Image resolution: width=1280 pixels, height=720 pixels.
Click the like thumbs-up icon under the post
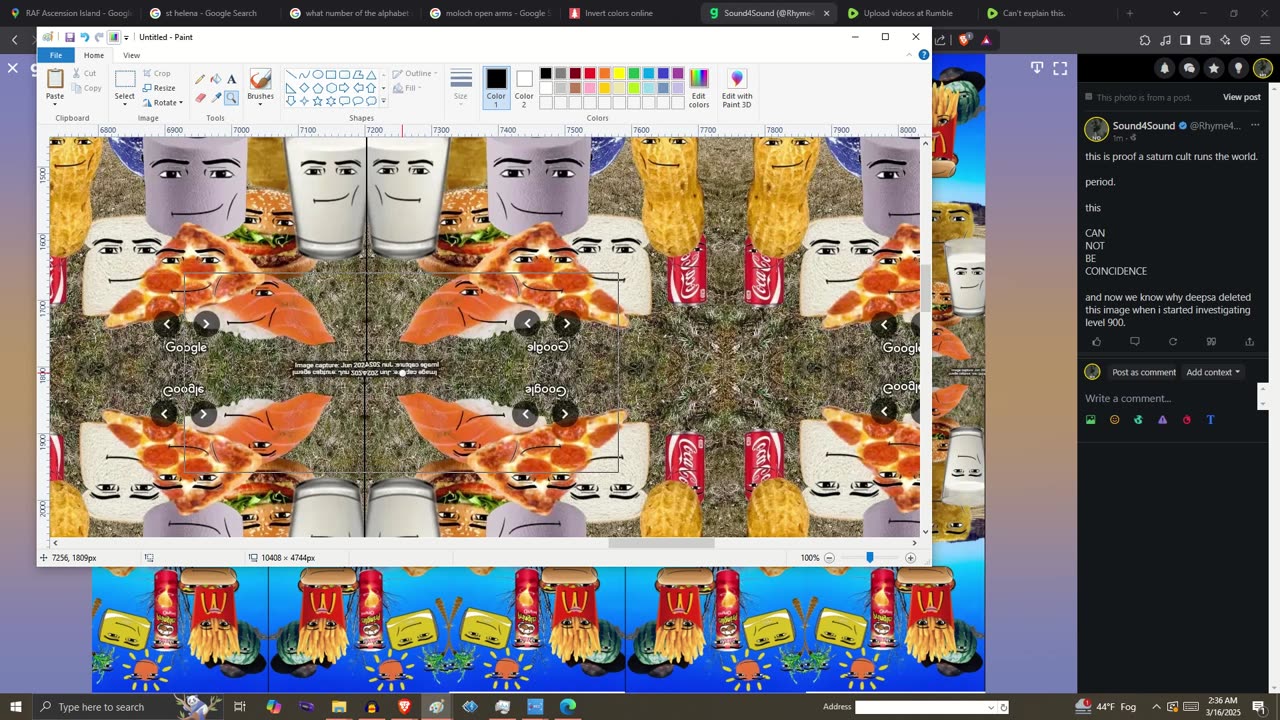(x=1096, y=342)
